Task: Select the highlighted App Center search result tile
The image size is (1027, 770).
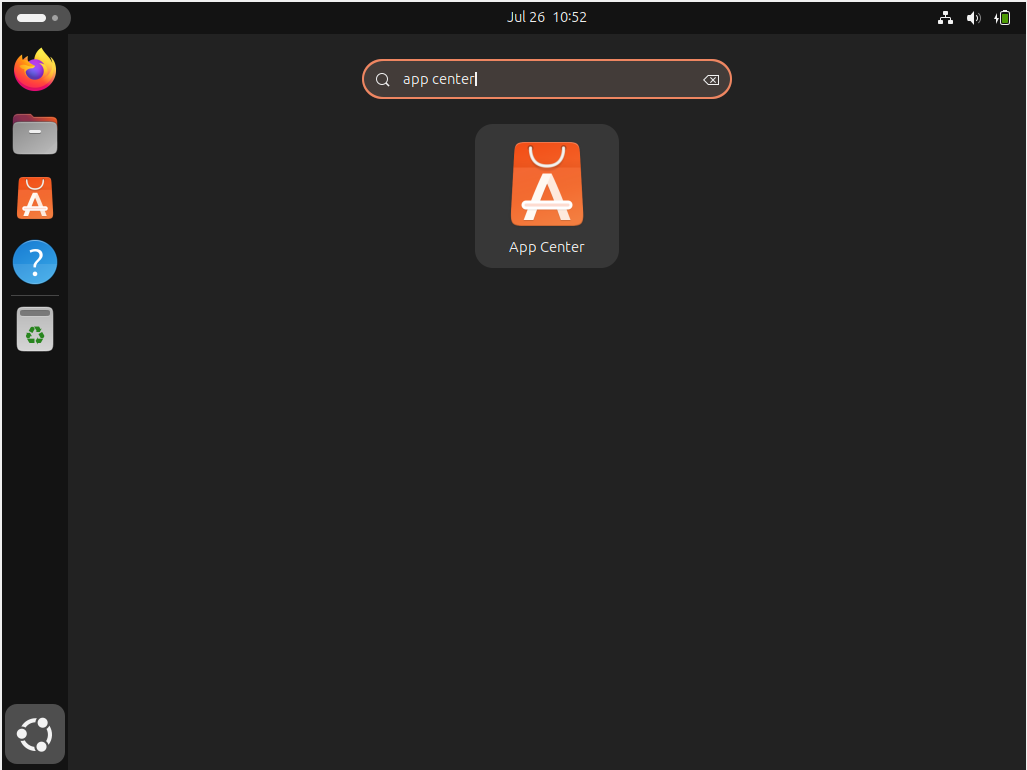Action: [547, 196]
